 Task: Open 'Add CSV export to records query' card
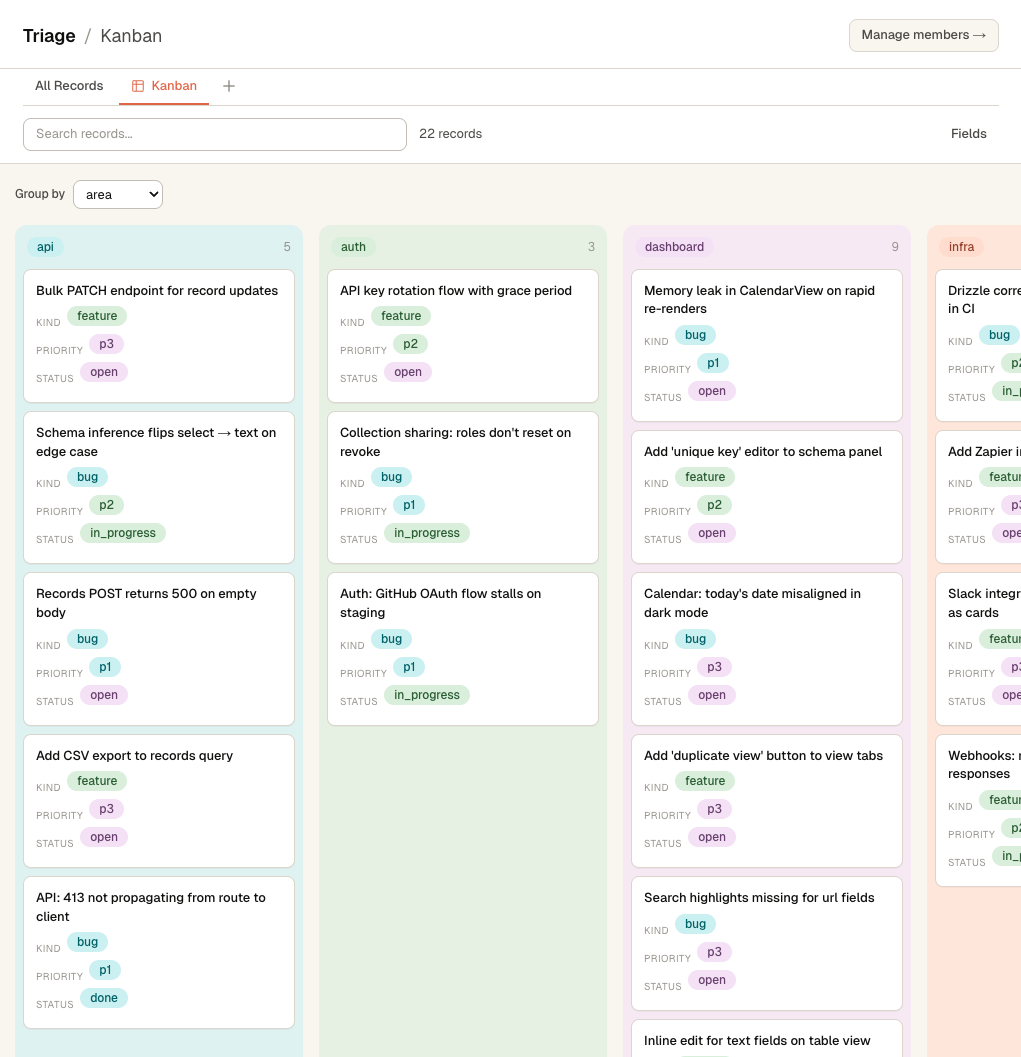point(159,801)
